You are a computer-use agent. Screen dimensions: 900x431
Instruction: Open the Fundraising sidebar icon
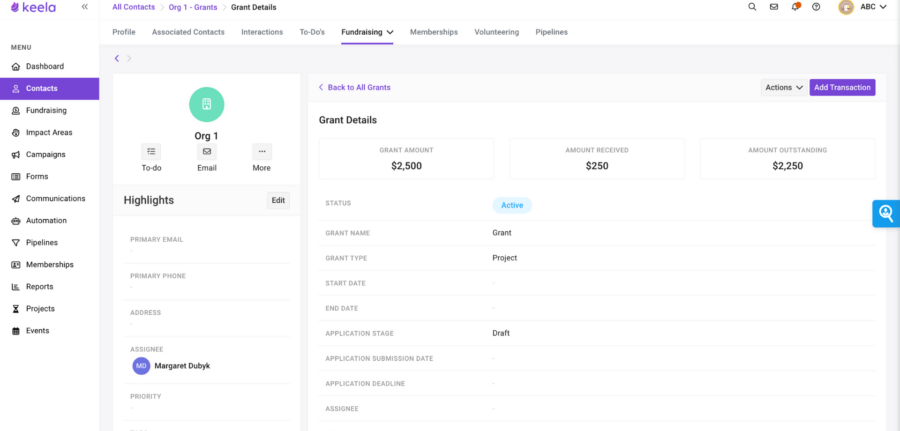pyautogui.click(x=16, y=110)
